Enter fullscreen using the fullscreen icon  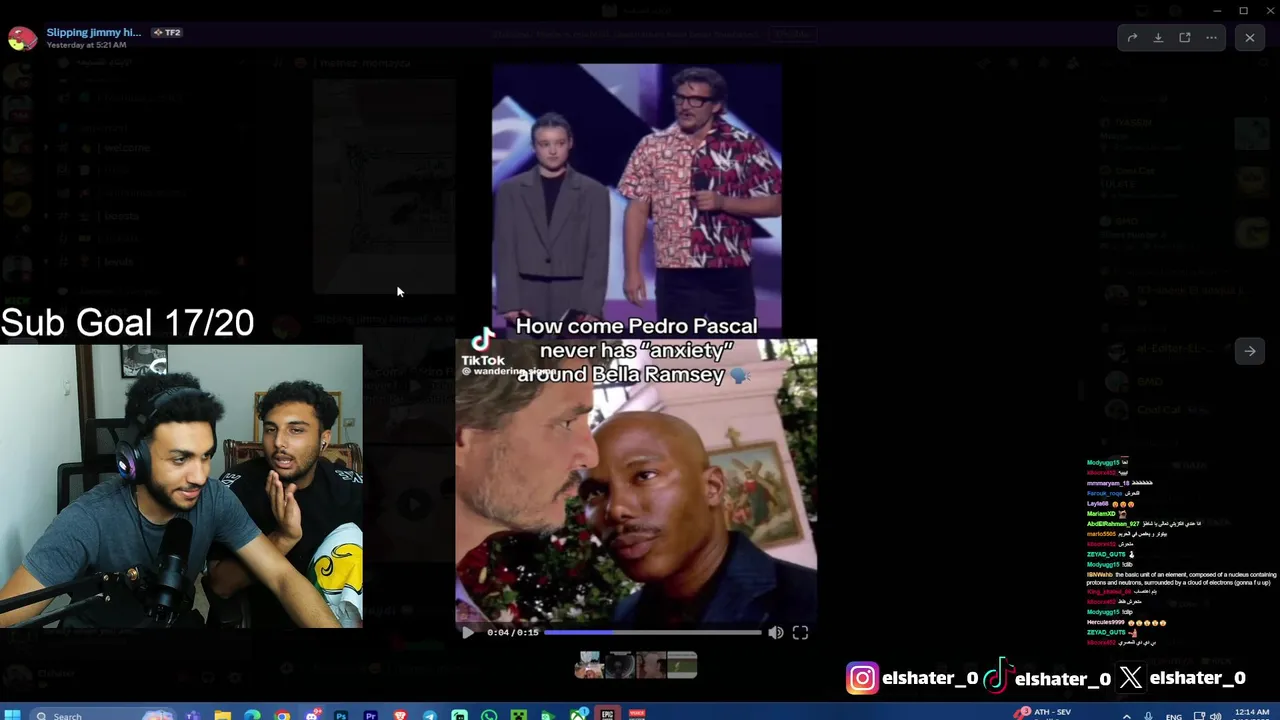pyautogui.click(x=800, y=632)
